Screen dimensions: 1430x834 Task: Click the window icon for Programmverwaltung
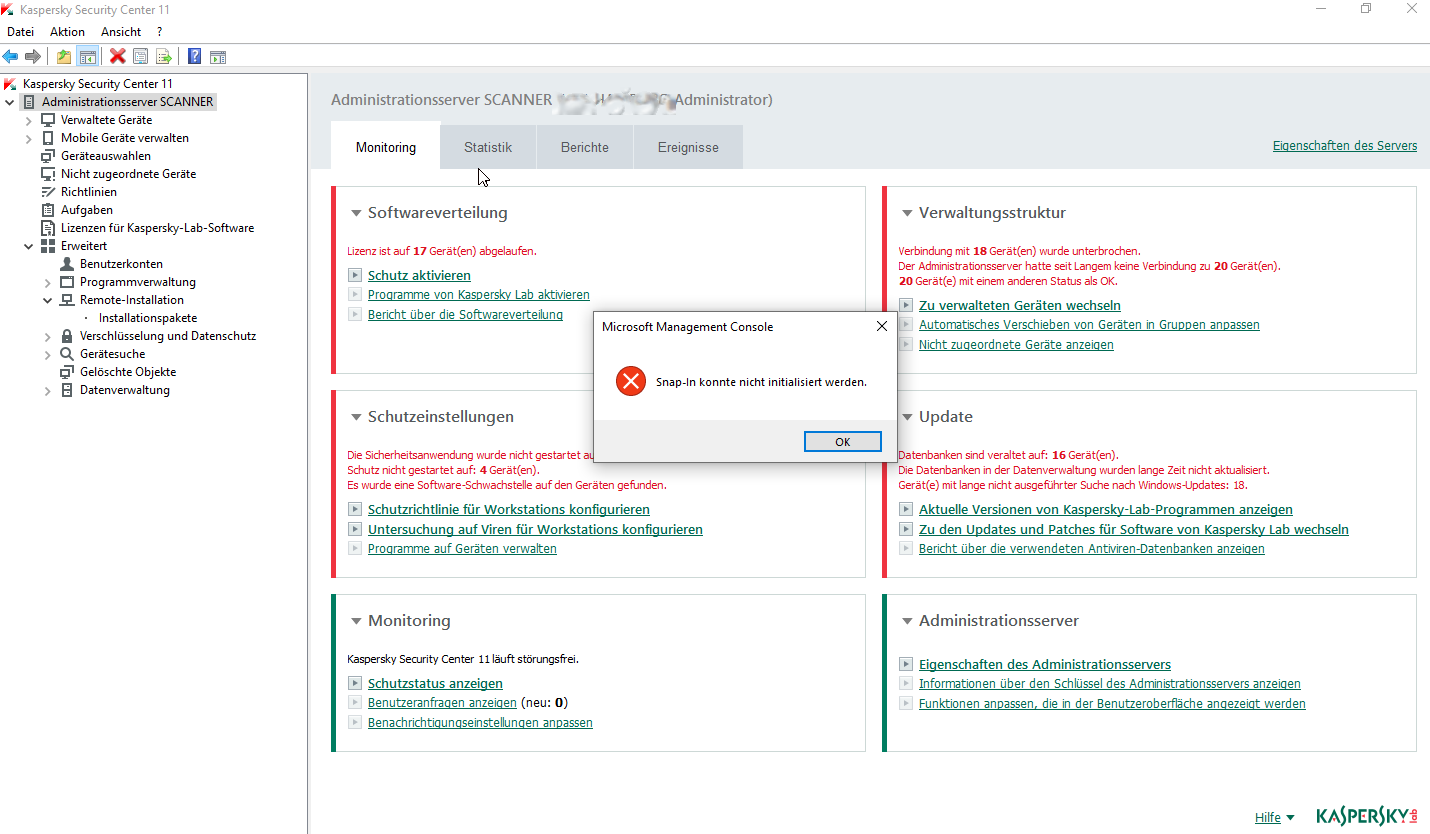[x=67, y=282]
